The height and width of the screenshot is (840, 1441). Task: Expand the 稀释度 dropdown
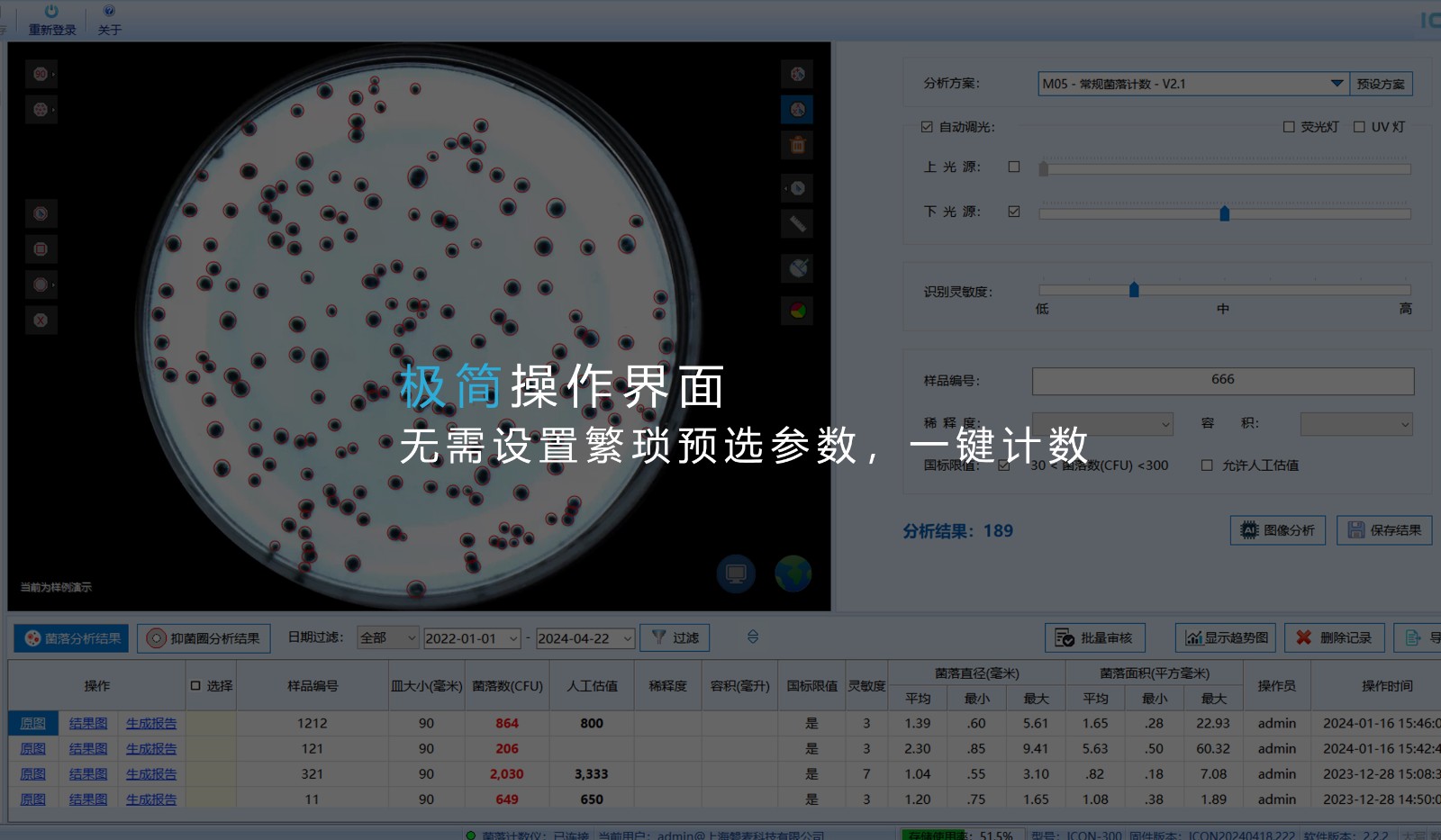(1165, 424)
